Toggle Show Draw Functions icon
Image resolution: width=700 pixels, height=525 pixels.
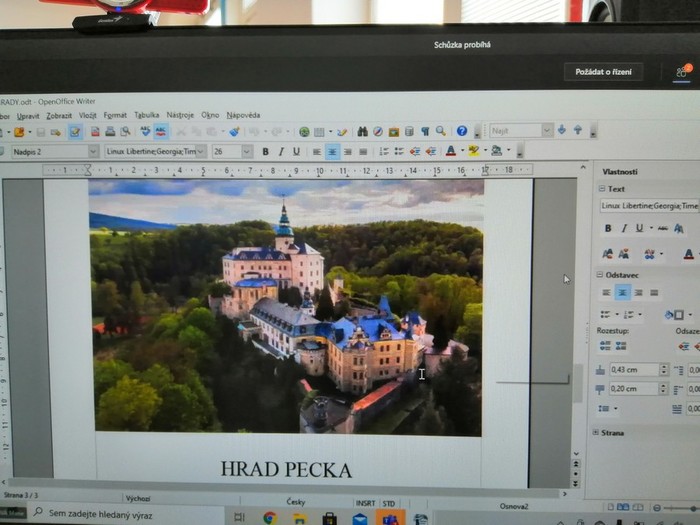click(x=342, y=132)
